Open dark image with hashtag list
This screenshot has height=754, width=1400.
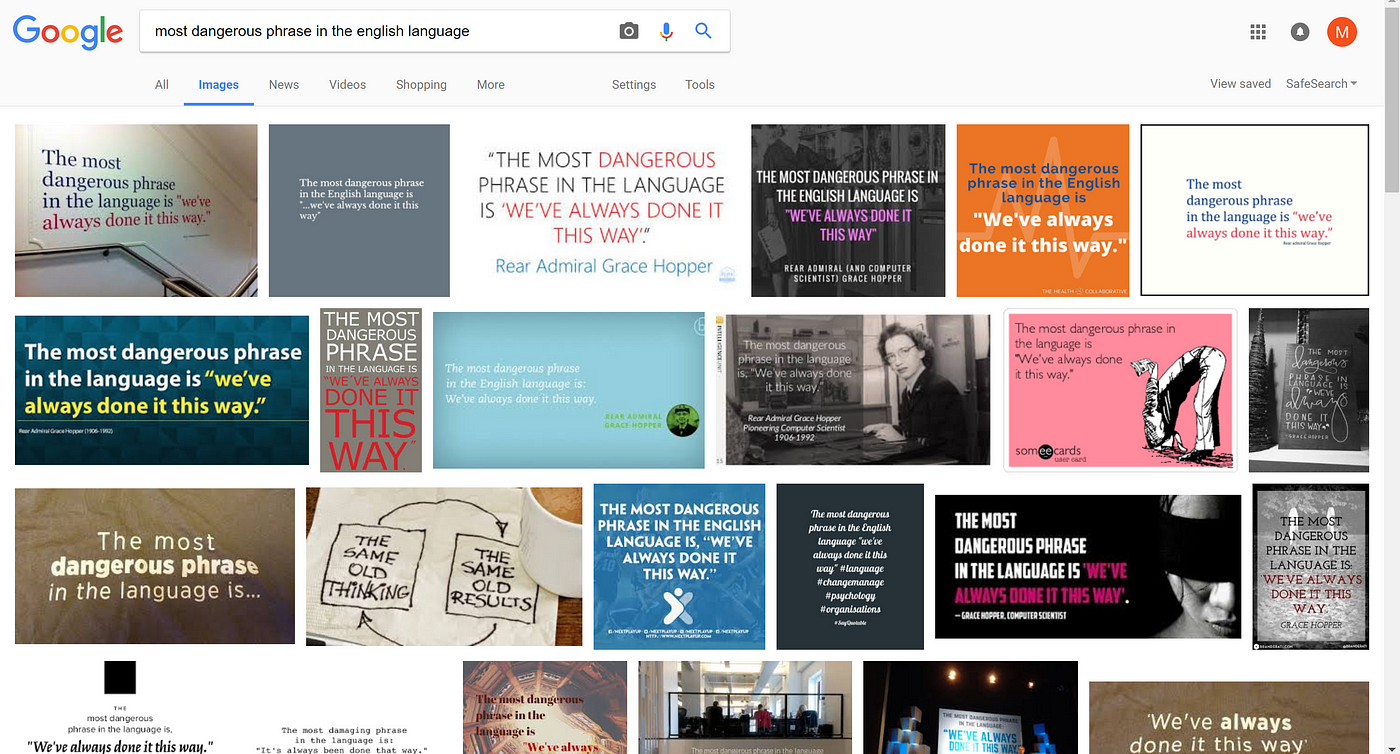850,566
